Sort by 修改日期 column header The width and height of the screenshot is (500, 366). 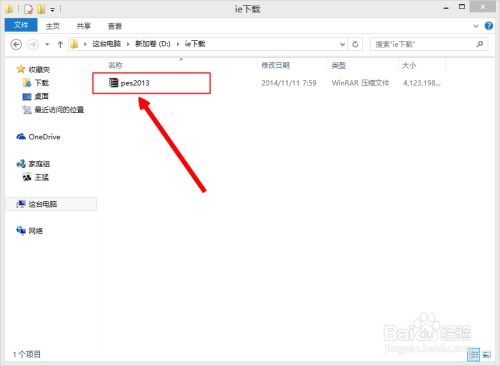pos(275,65)
